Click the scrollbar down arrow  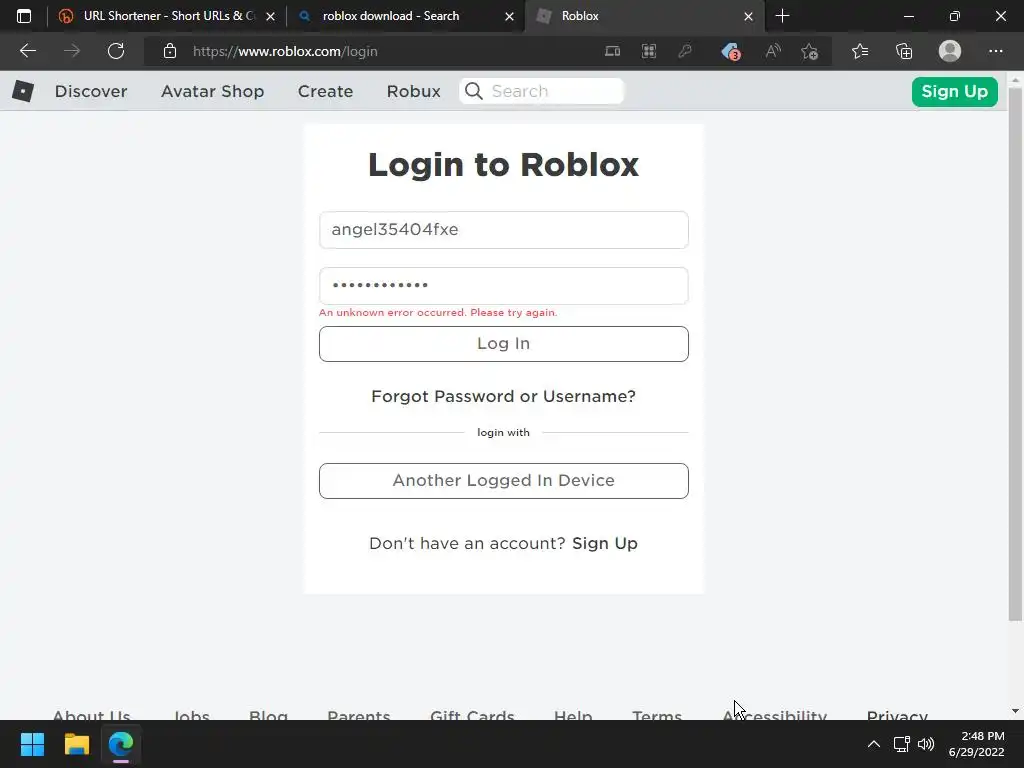click(1015, 711)
